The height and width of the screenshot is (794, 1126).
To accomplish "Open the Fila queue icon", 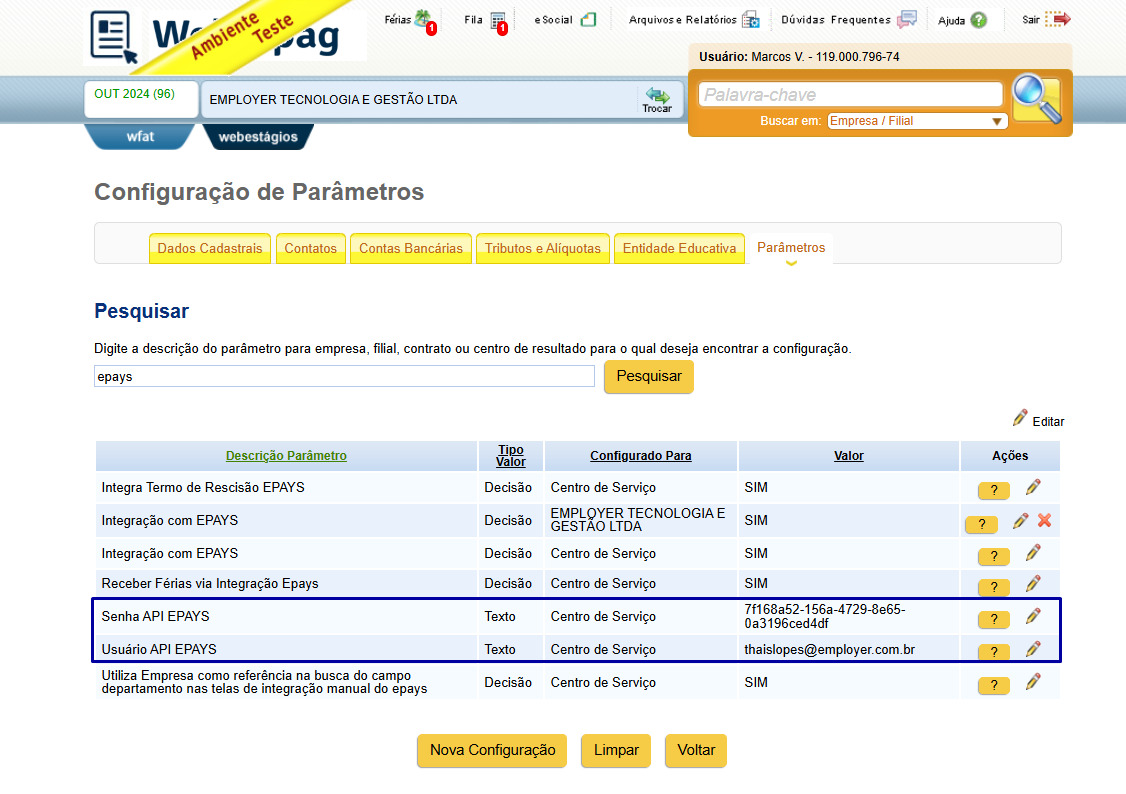I will pyautogui.click(x=498, y=22).
